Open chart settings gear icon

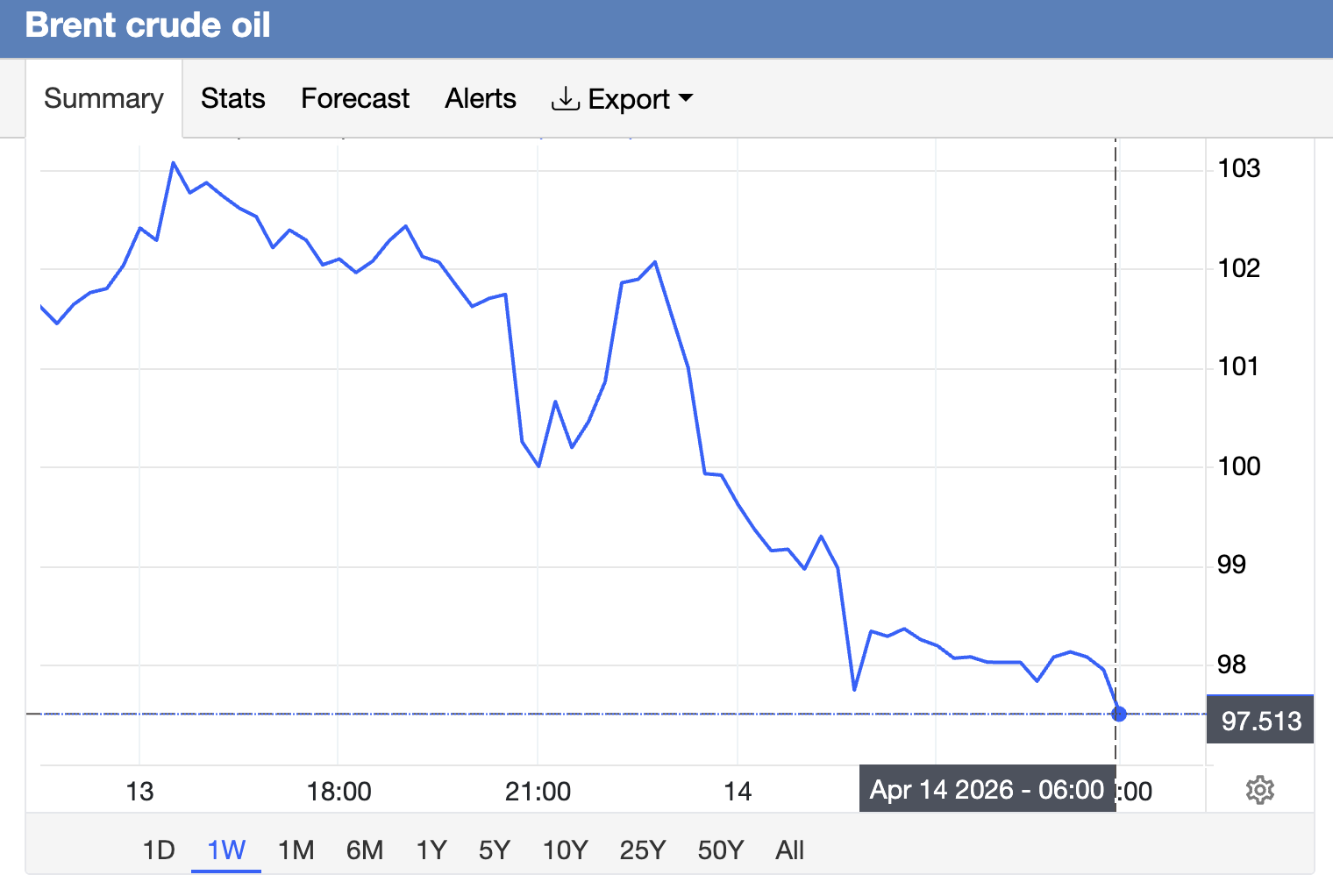1259,790
